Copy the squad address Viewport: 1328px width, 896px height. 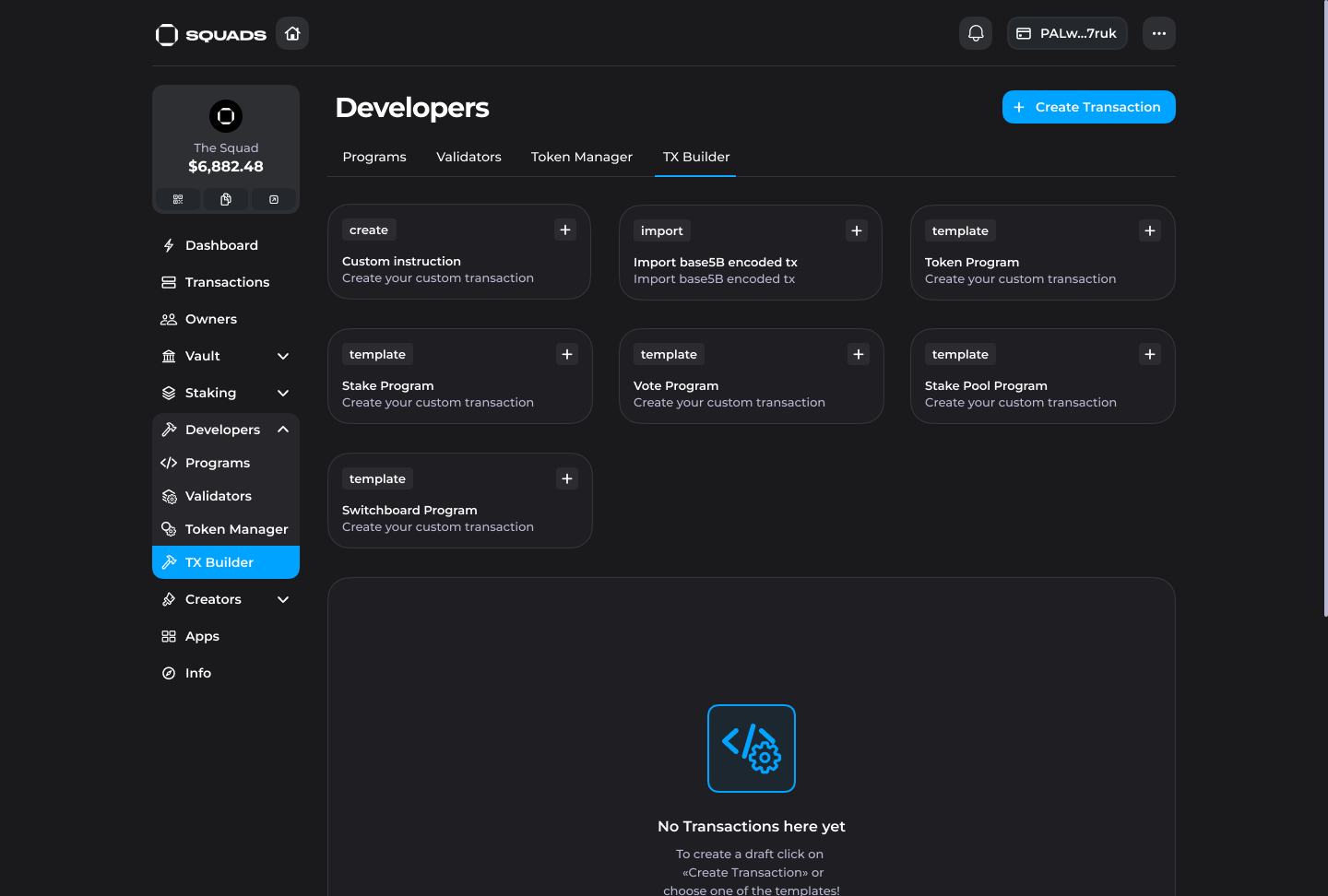coord(226,199)
